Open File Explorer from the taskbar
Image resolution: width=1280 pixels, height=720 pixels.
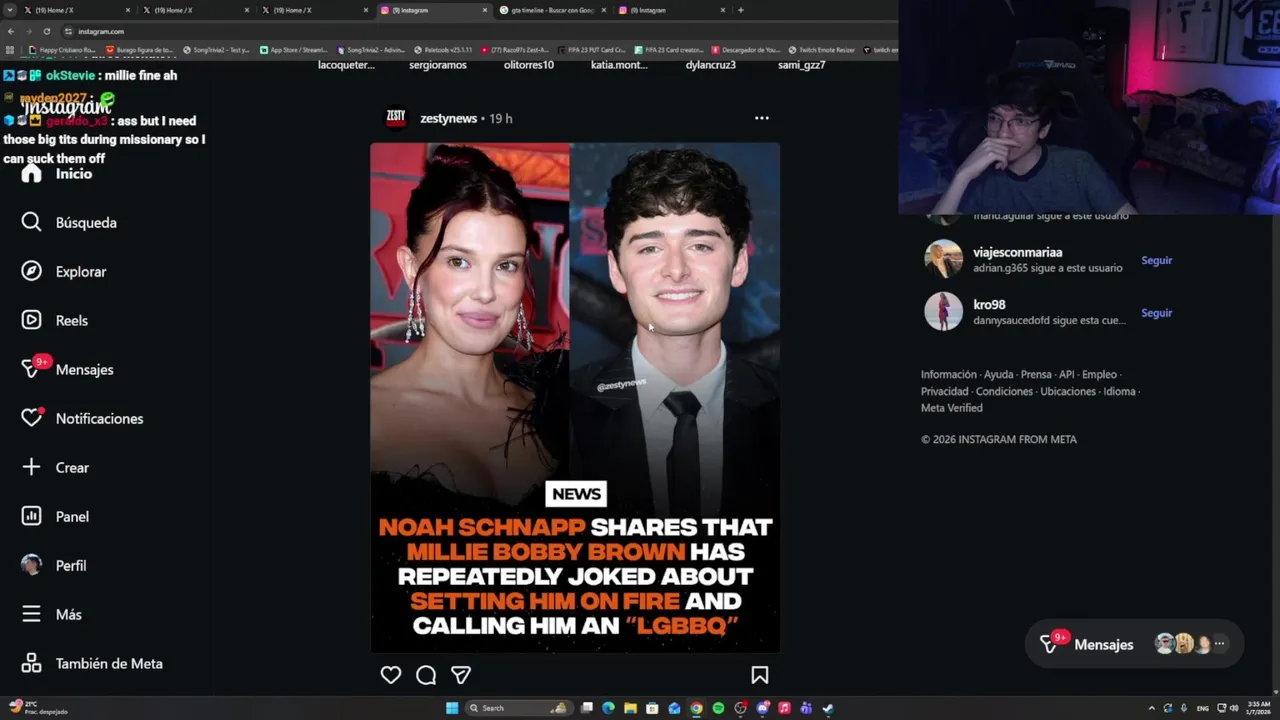pos(630,708)
